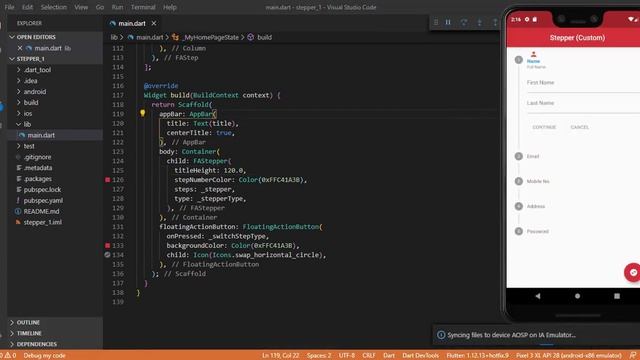
Task: Tap the Mobile No step number circle
Action: coord(519,181)
